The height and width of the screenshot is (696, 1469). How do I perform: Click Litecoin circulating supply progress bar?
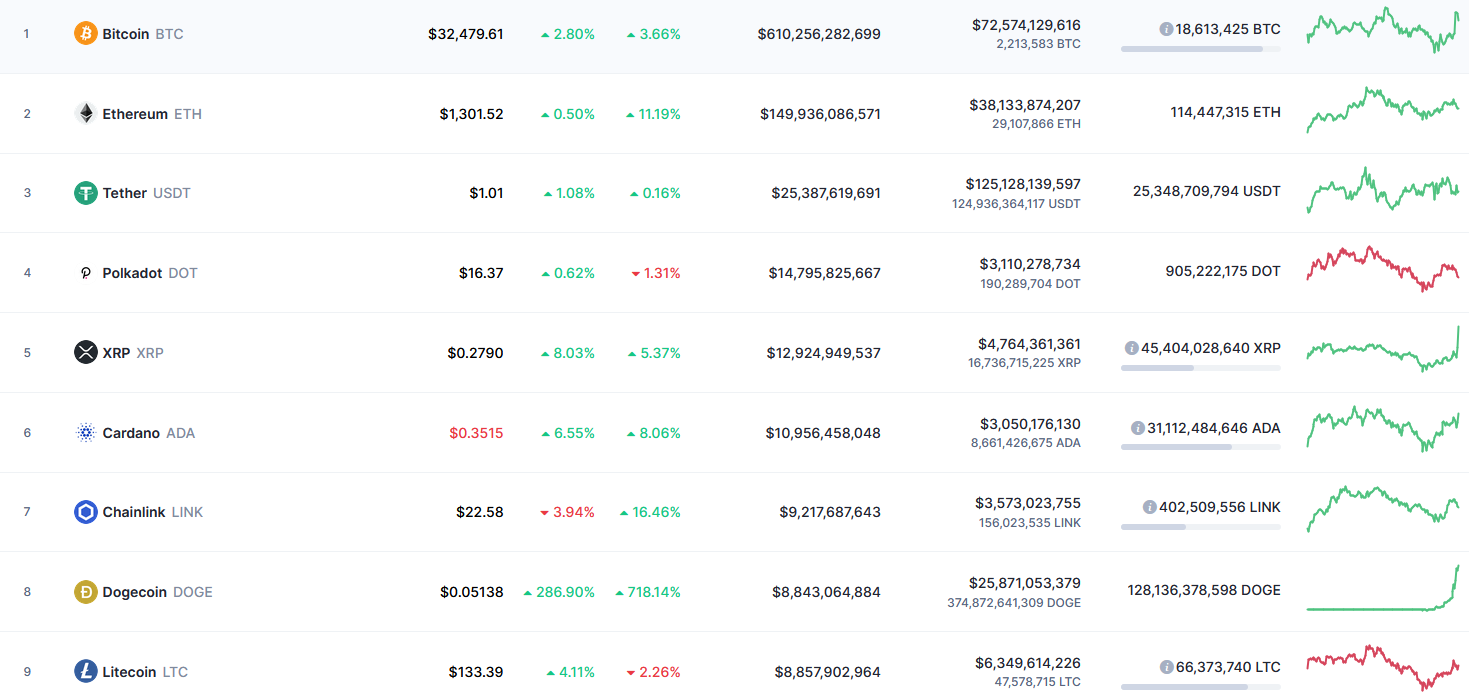1200,687
